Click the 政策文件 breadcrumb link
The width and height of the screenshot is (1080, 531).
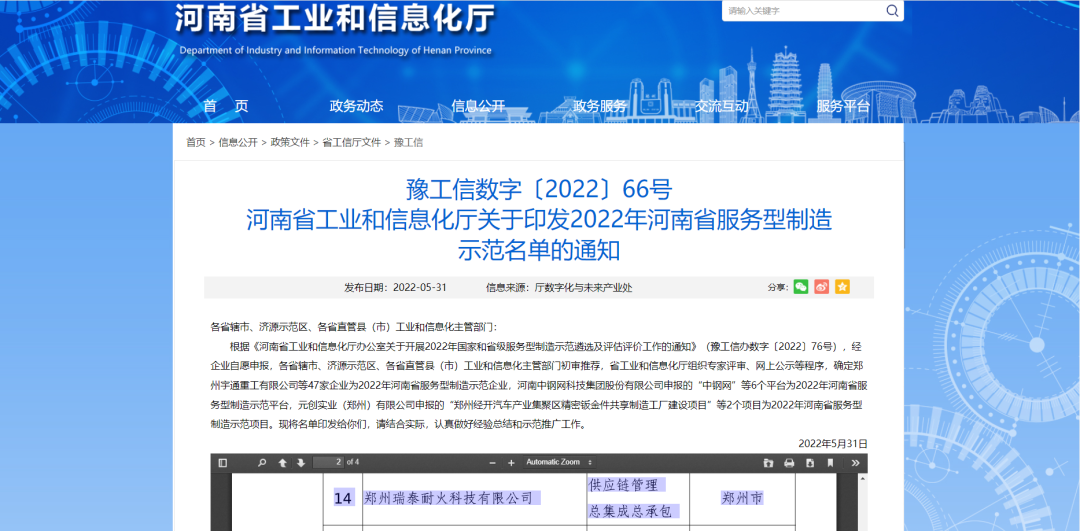(x=290, y=143)
